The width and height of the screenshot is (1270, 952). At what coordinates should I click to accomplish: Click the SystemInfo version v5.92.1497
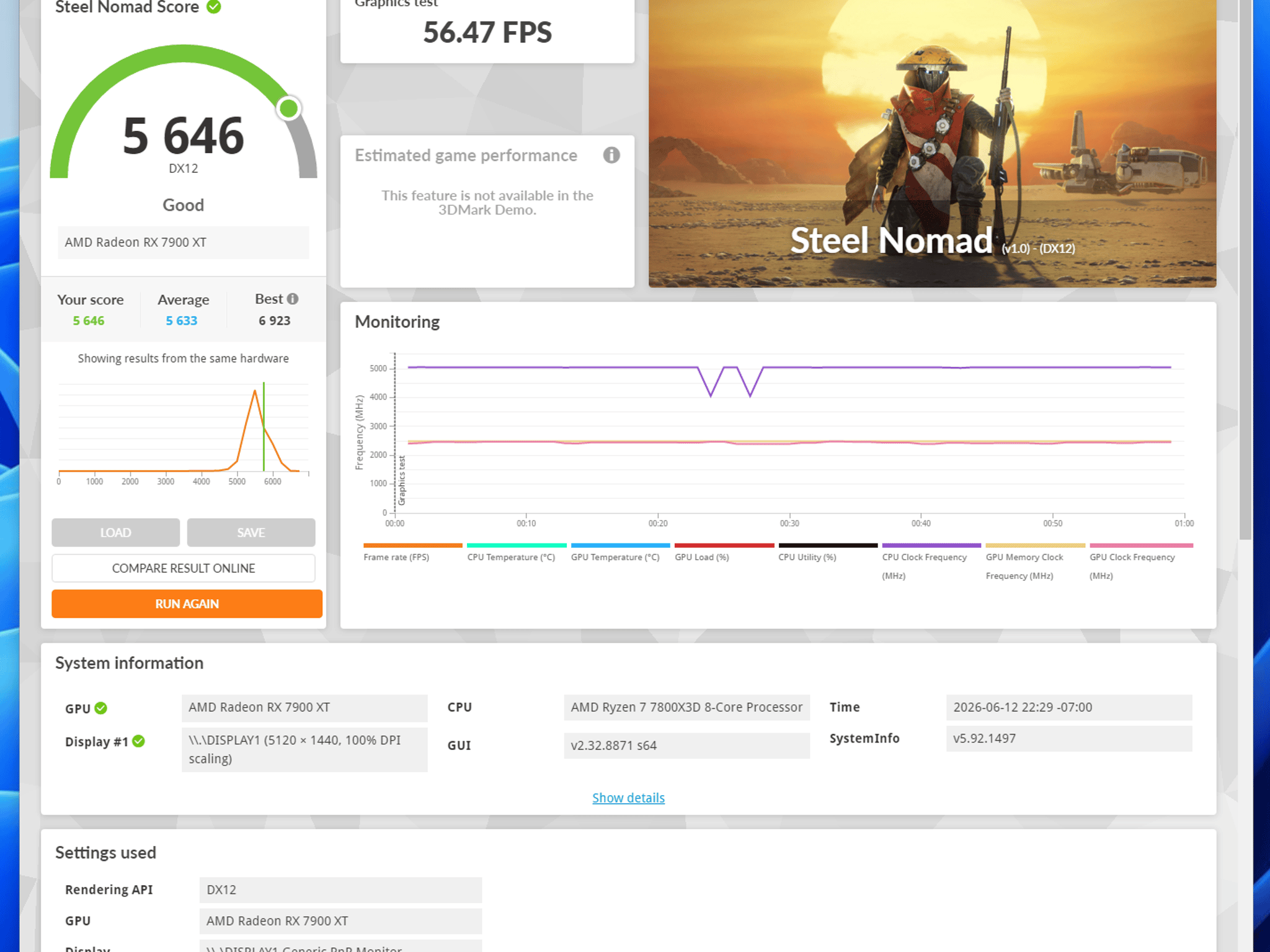tap(1069, 738)
